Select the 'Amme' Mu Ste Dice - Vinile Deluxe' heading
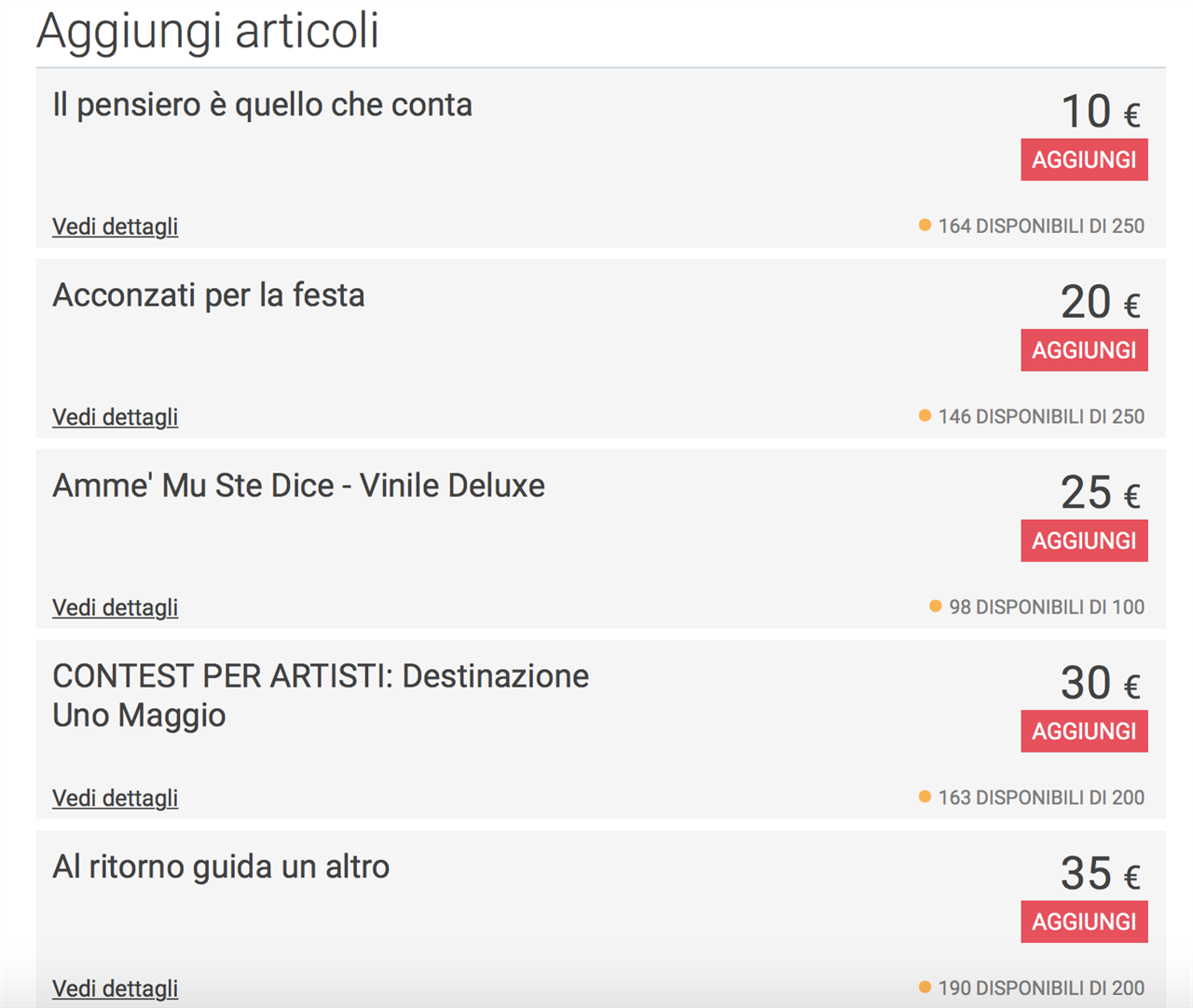This screenshot has width=1193, height=1008. pyautogui.click(x=298, y=485)
